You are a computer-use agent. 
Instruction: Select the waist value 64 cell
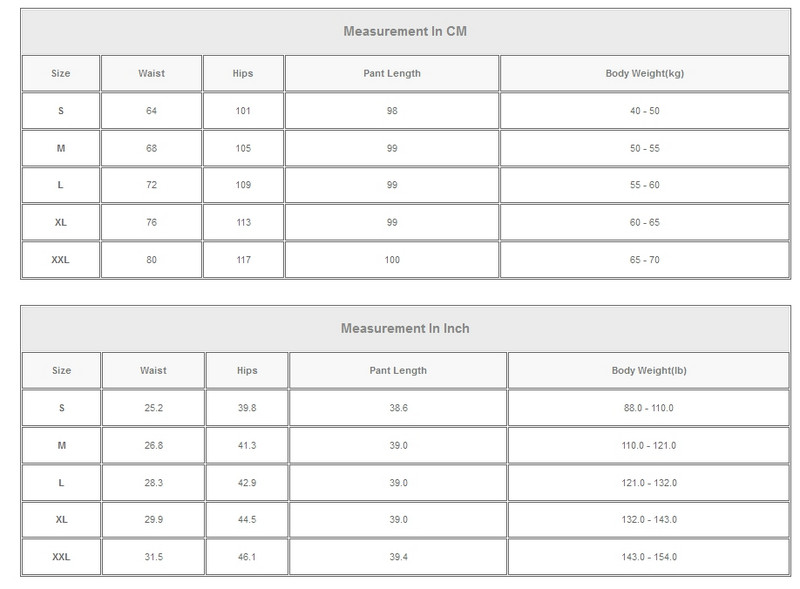point(151,111)
